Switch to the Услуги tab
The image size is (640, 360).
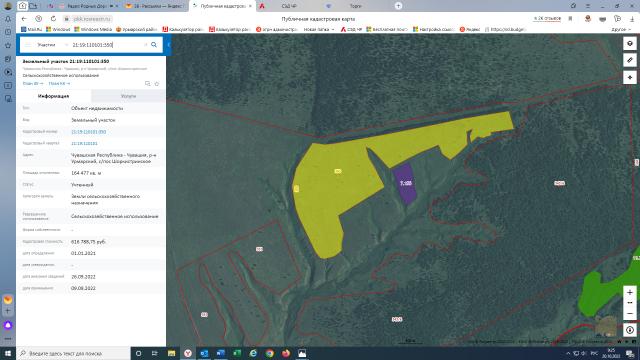pos(128,96)
